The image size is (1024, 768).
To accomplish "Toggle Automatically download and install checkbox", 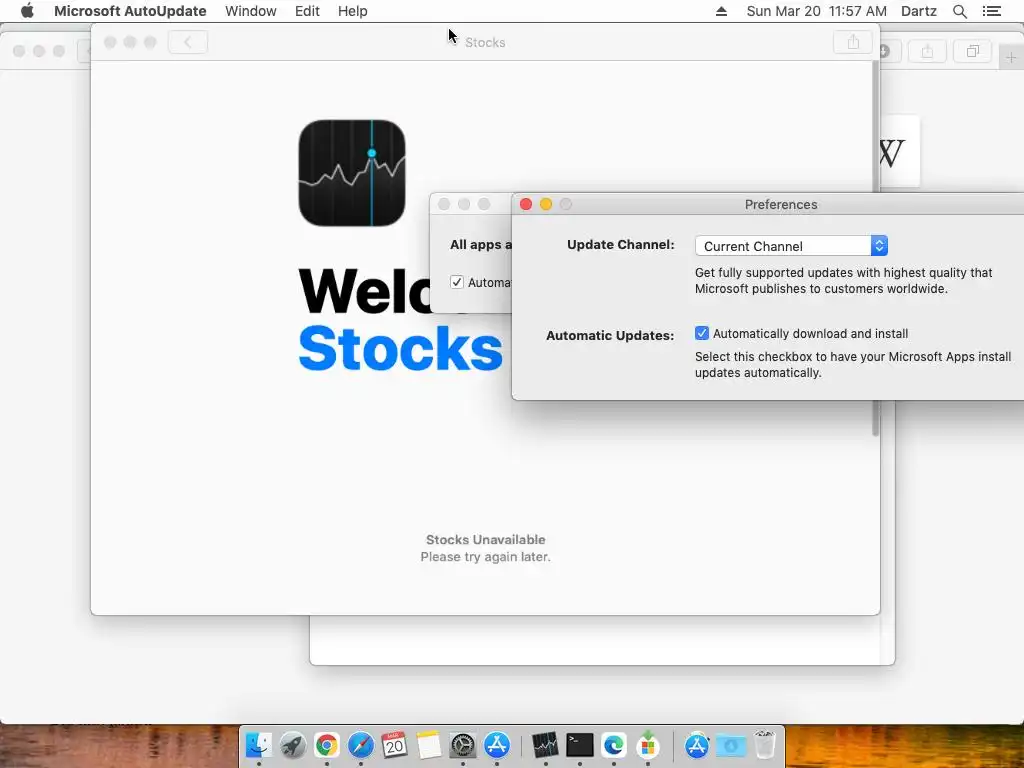I will coord(701,333).
